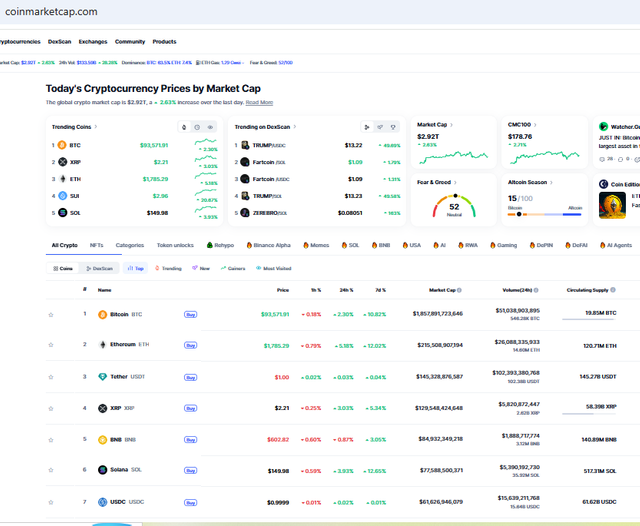Star Bitcoin to add to watchlist
The height and width of the screenshot is (526, 640).
point(51,315)
